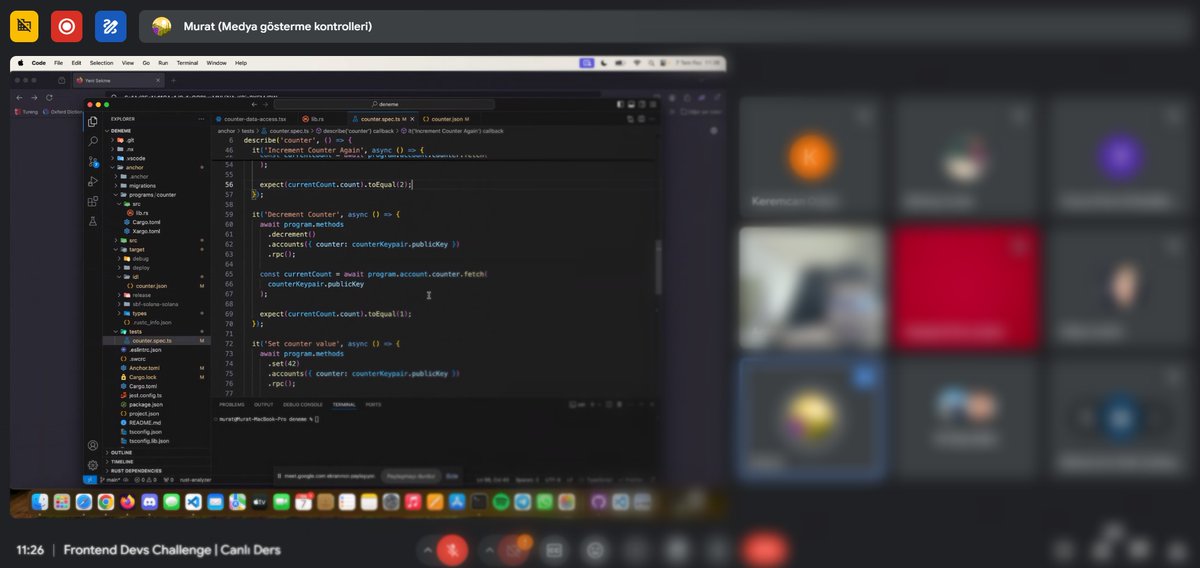1200x568 pixels.
Task: Click Paylaşmayı durdur sharing button
Action: pyautogui.click(x=411, y=476)
